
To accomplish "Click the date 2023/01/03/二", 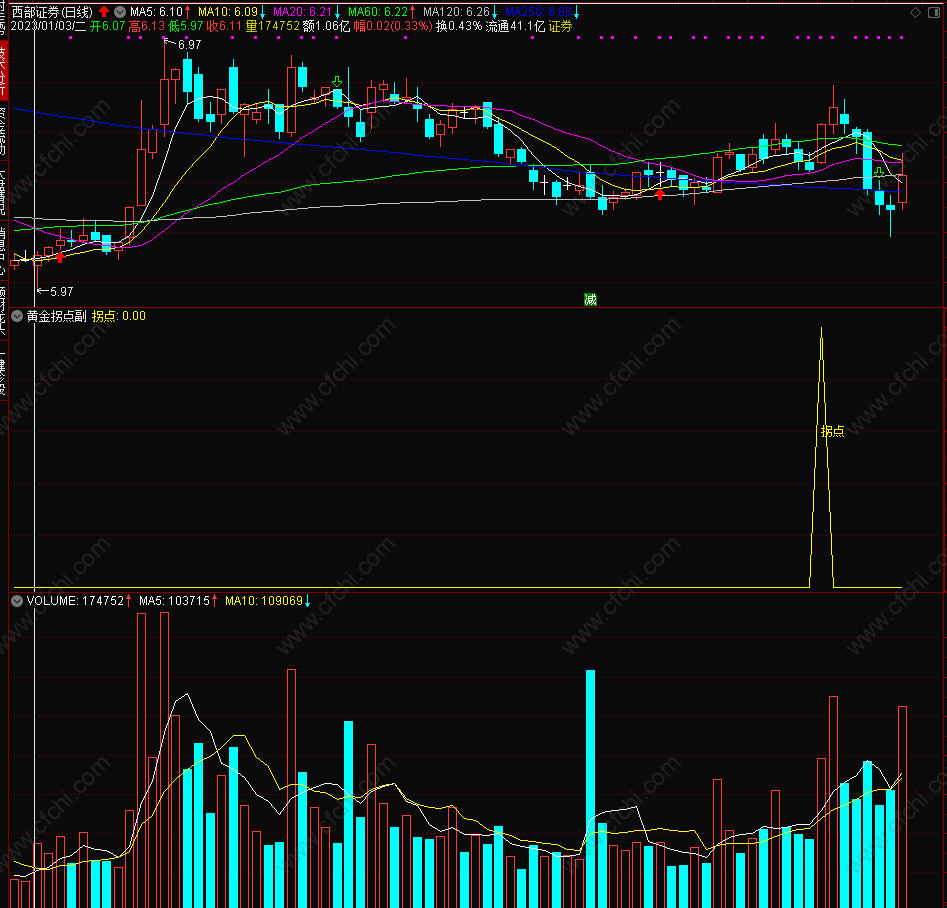I will coord(48,26).
